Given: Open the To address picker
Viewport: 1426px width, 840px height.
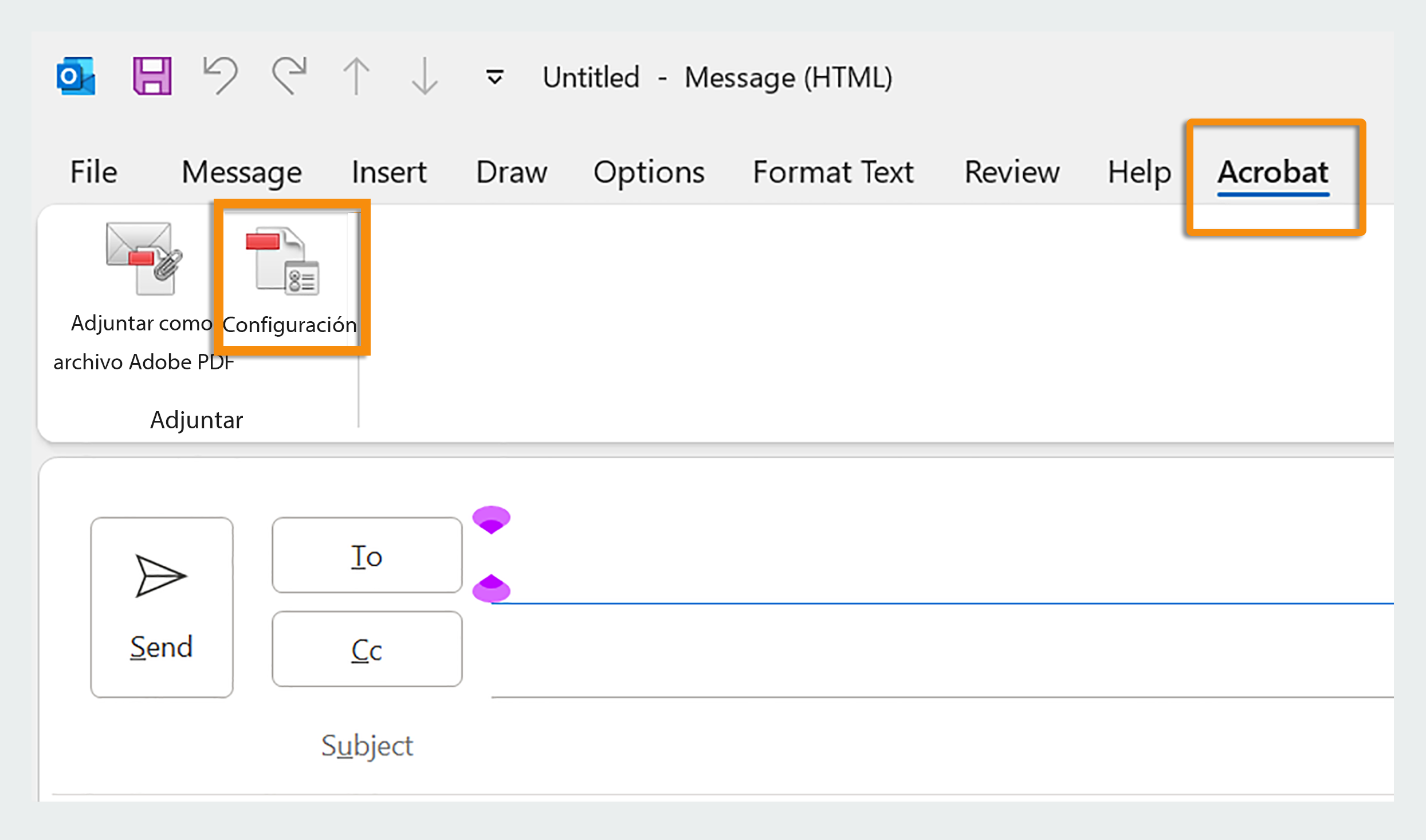Looking at the screenshot, I should tap(367, 554).
